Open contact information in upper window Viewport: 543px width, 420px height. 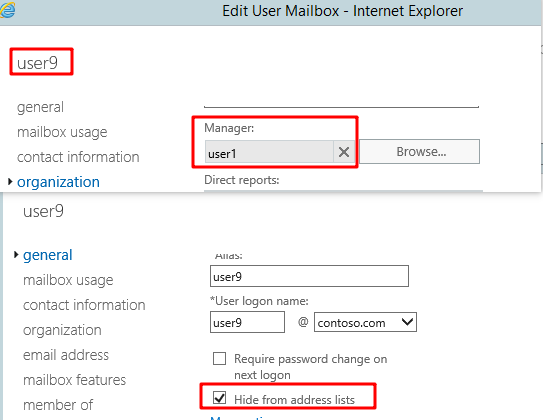[x=78, y=157]
